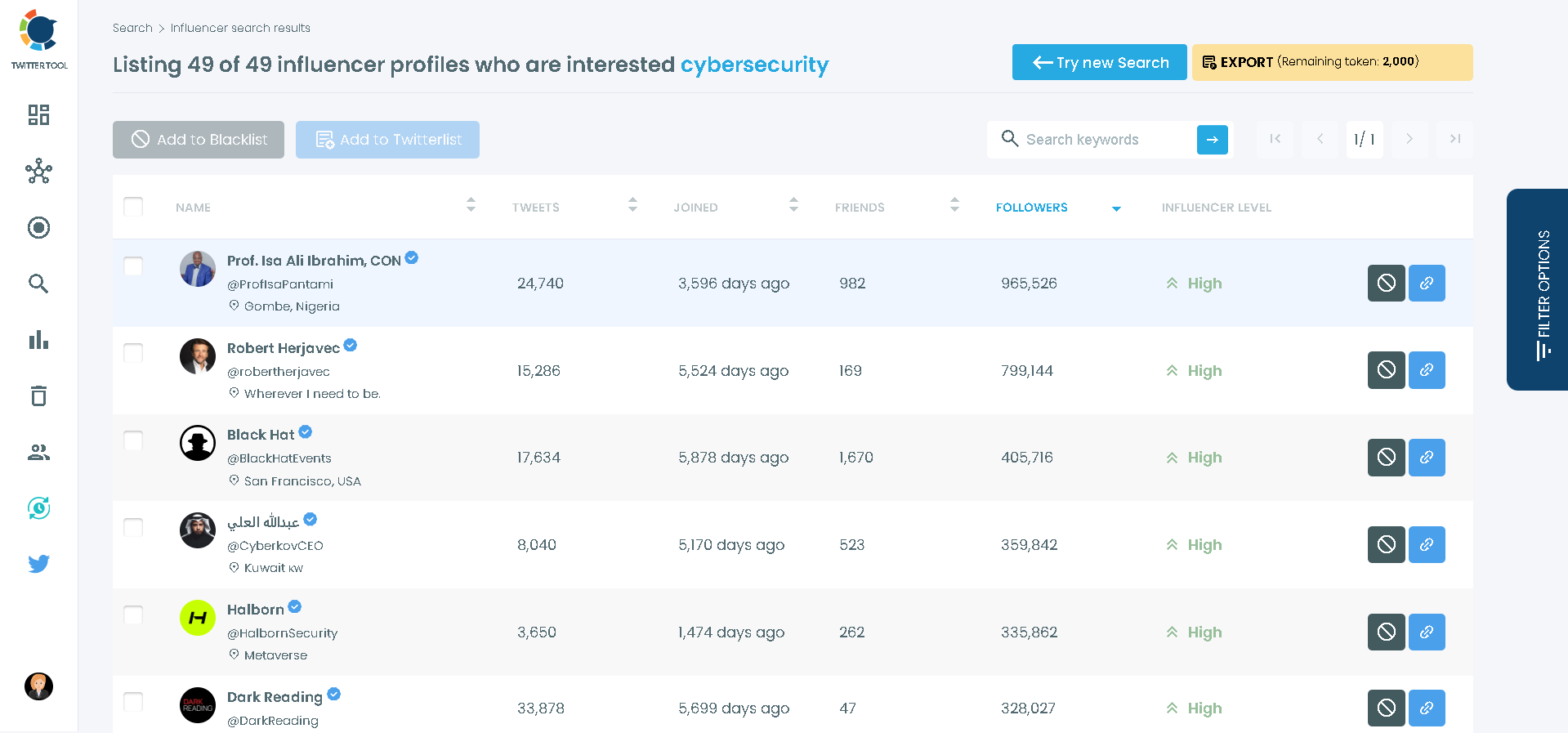The image size is (1568, 733).
Task: Click the @ProfIsaPantami handle
Action: coord(280,284)
